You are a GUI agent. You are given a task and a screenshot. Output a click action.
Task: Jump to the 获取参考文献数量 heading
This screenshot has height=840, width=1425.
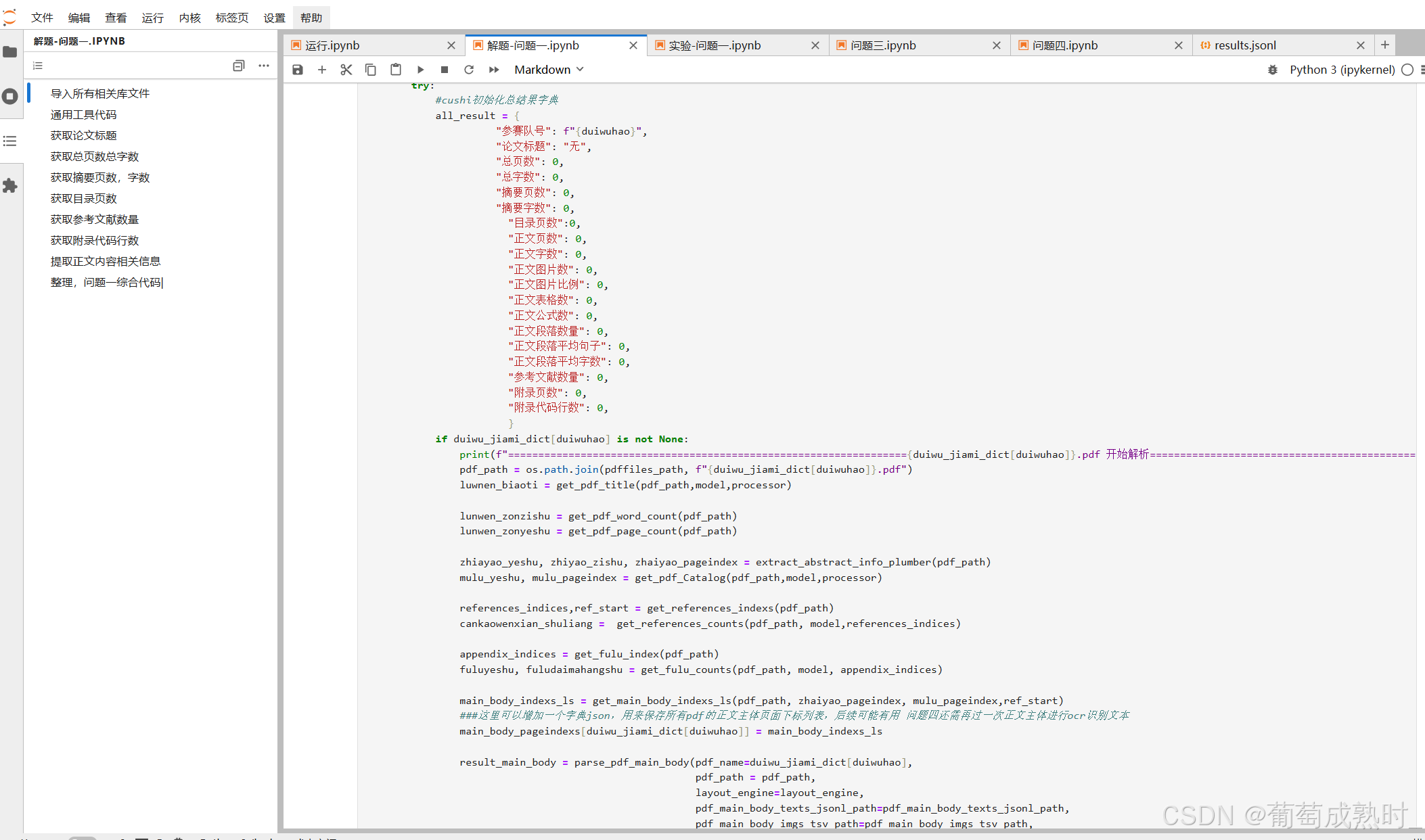point(95,219)
